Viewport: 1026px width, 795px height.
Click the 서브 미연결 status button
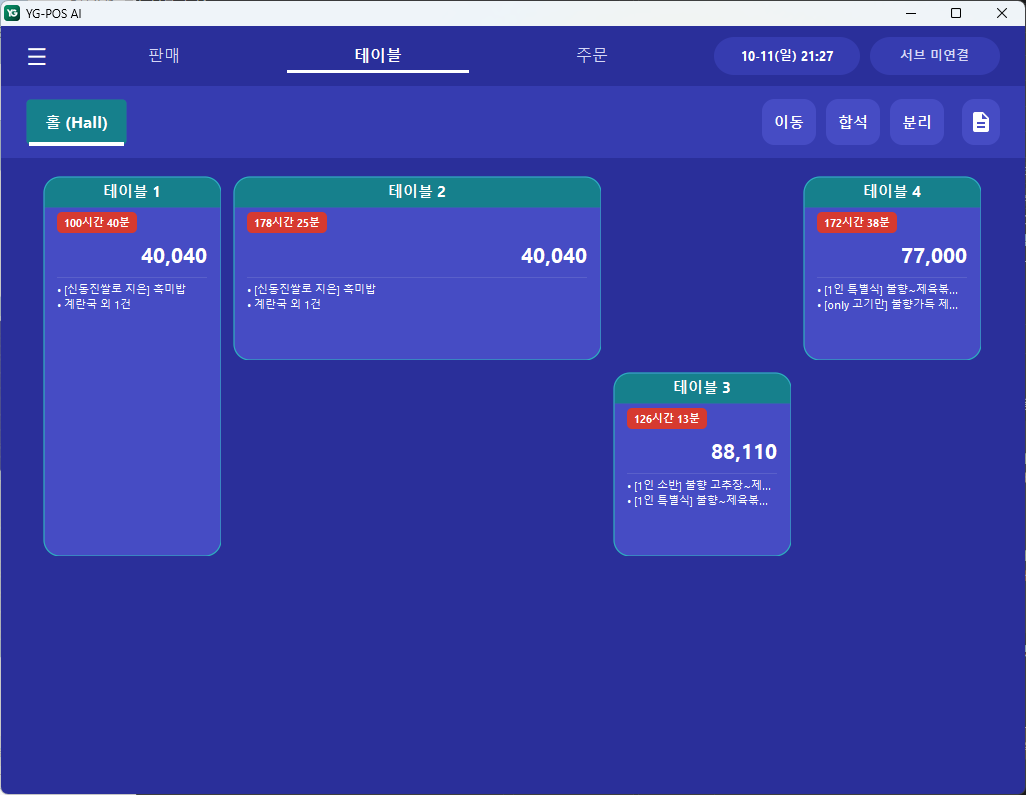(x=934, y=56)
